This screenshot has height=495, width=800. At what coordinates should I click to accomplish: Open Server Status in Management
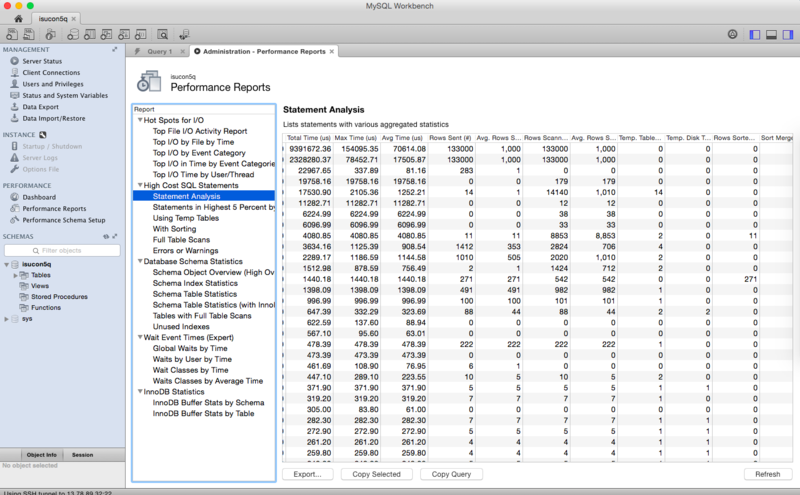[42, 61]
